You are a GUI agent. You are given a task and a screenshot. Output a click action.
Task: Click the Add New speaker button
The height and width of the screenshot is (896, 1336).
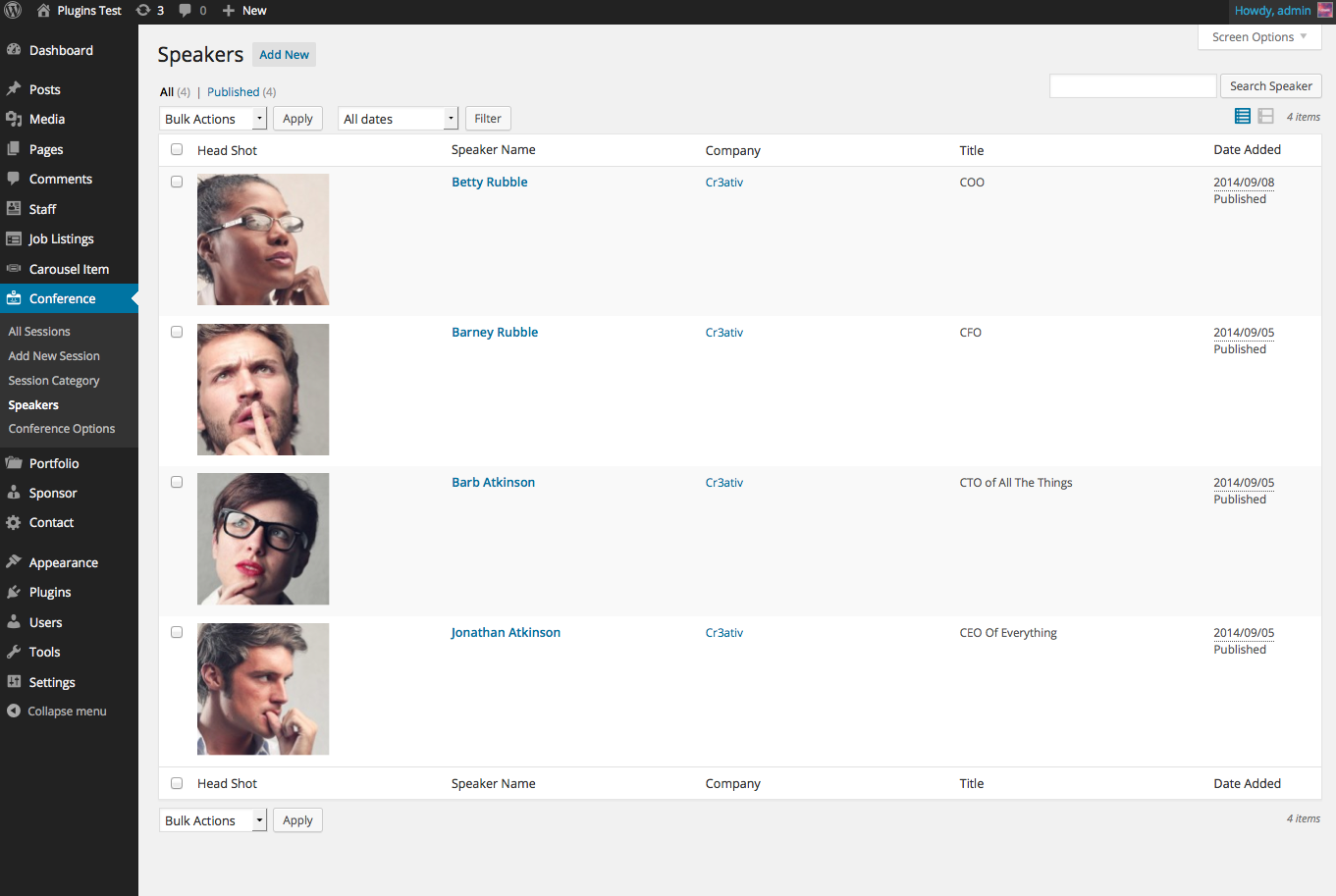pyautogui.click(x=284, y=55)
